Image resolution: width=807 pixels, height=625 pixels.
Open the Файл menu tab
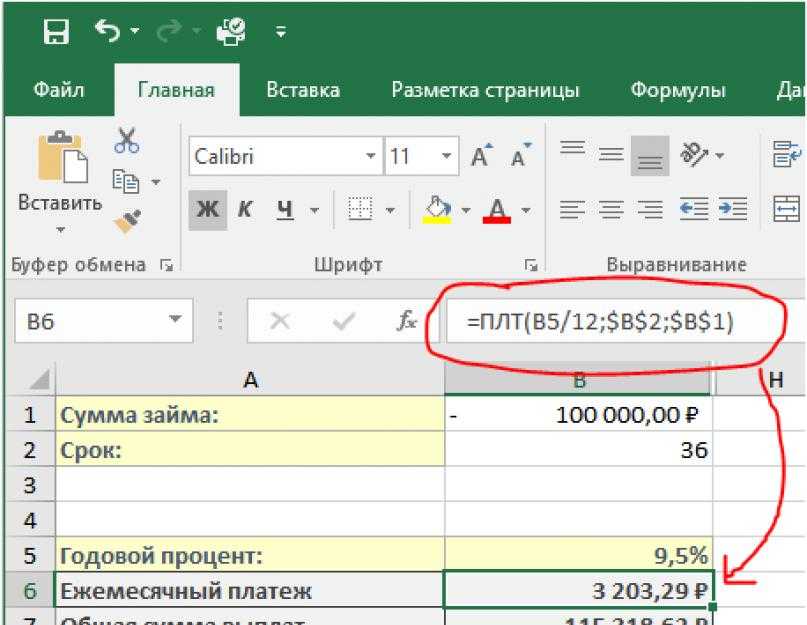tap(59, 90)
